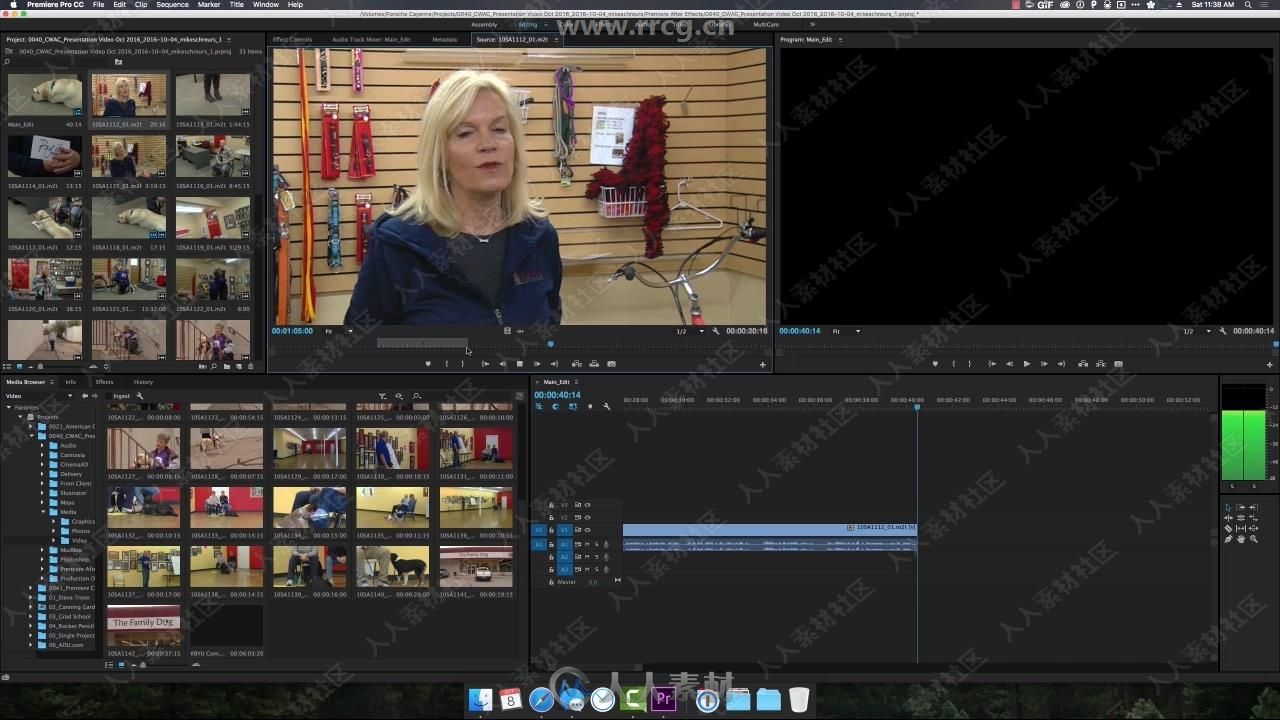Select the Pen tool
Viewport: 1280px width, 720px height.
click(x=1228, y=539)
